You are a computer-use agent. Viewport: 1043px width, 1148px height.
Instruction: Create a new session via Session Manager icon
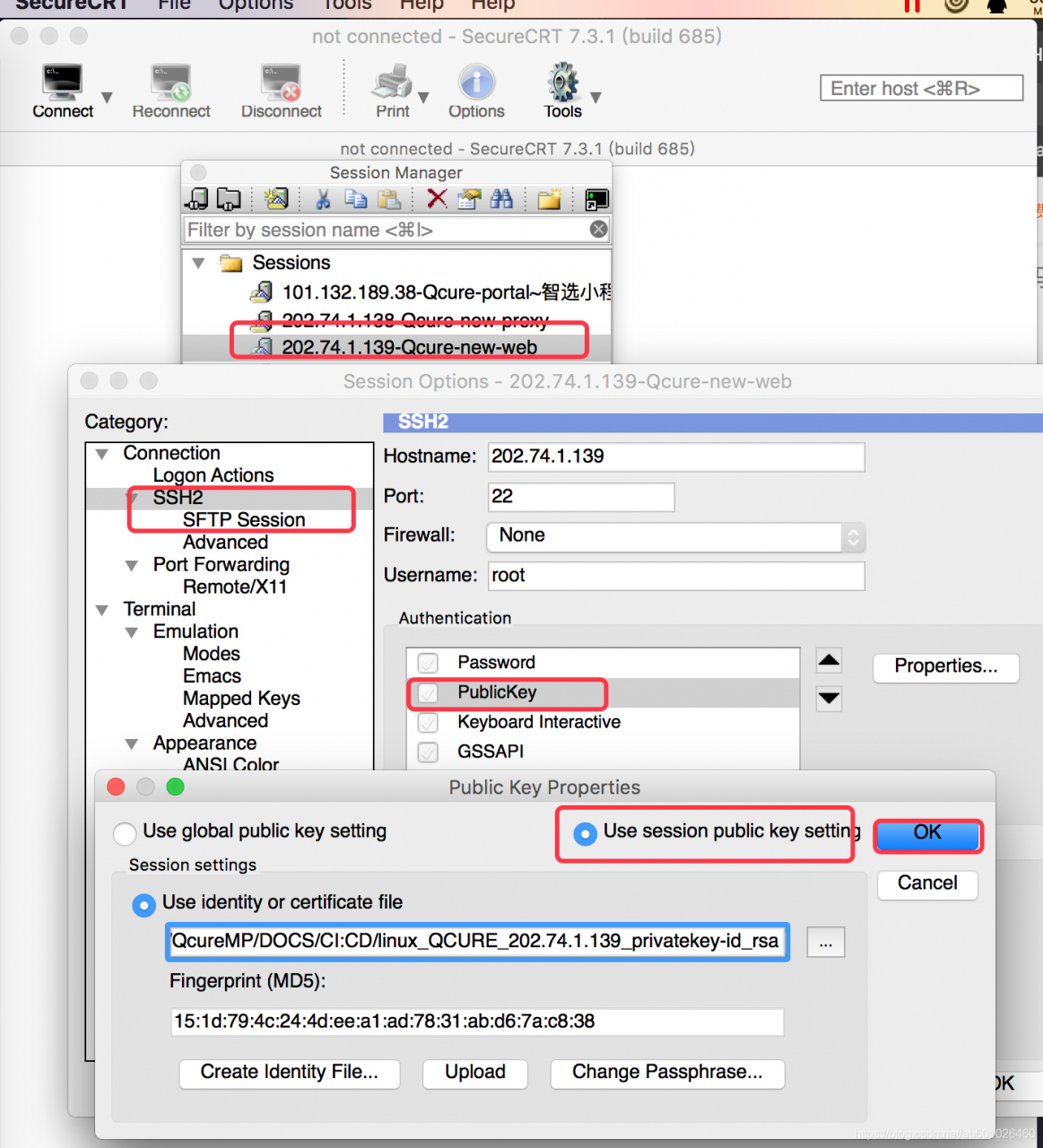[276, 199]
